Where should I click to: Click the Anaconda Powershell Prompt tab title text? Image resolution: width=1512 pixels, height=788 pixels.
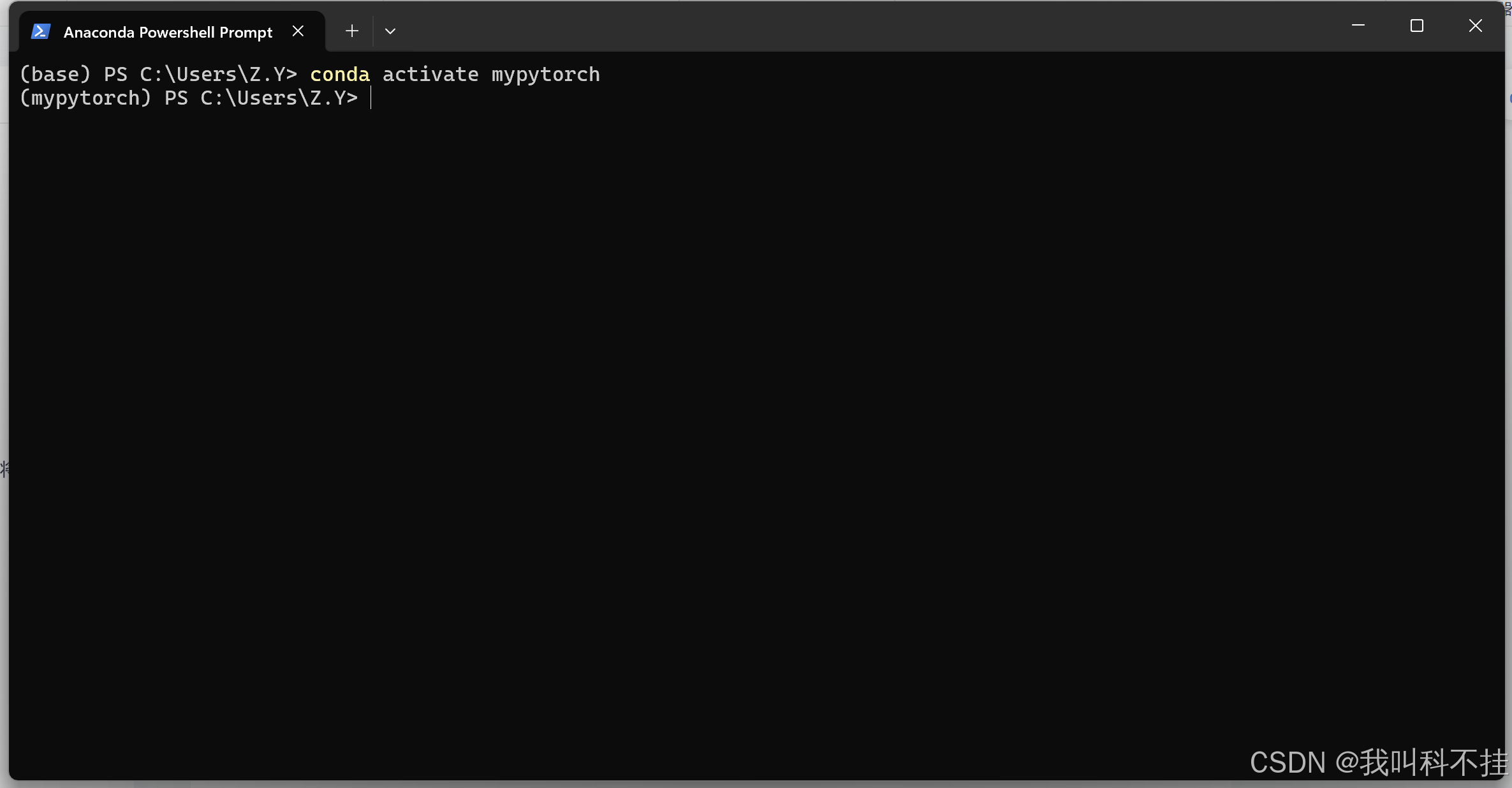pyautogui.click(x=167, y=31)
